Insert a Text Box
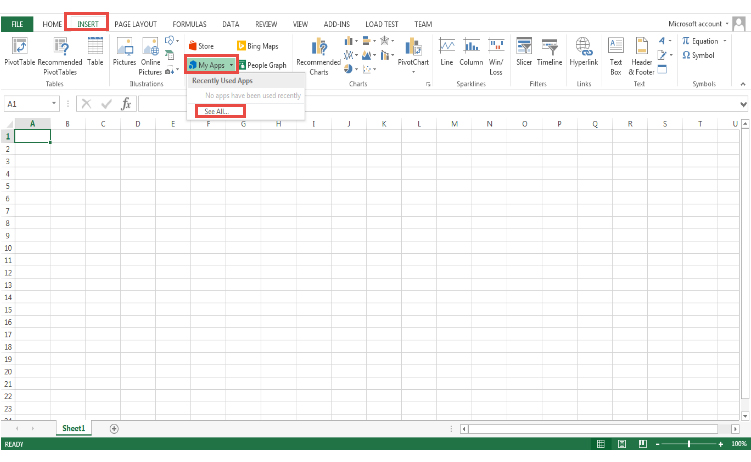 pos(615,56)
